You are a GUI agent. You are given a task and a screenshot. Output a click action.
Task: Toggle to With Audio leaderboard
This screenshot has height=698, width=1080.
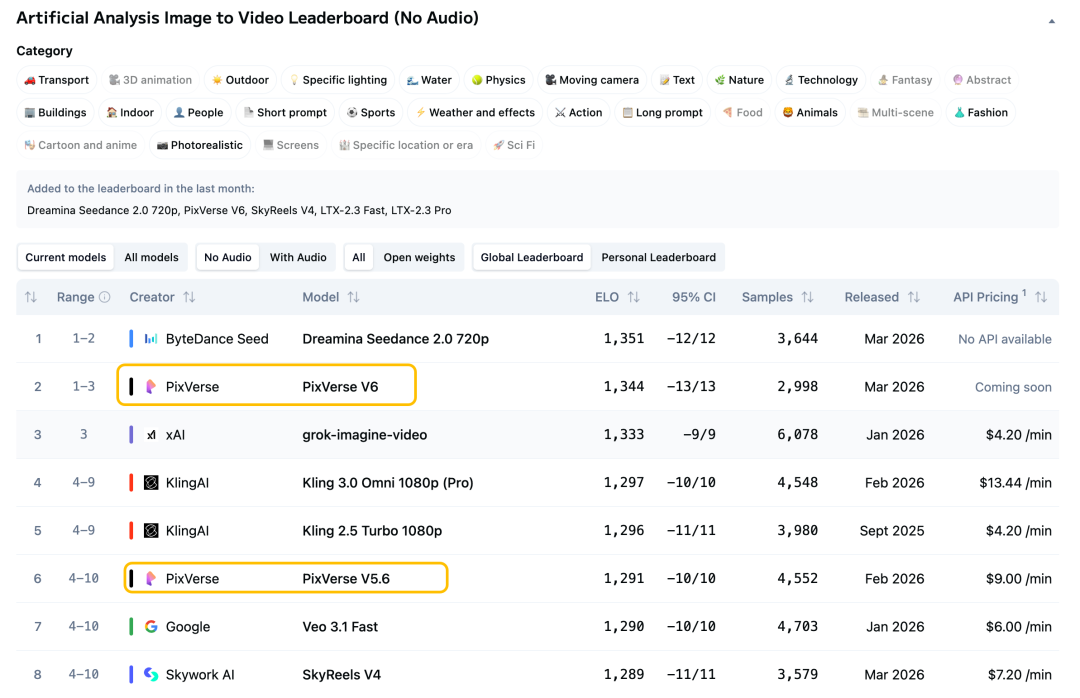tap(298, 257)
